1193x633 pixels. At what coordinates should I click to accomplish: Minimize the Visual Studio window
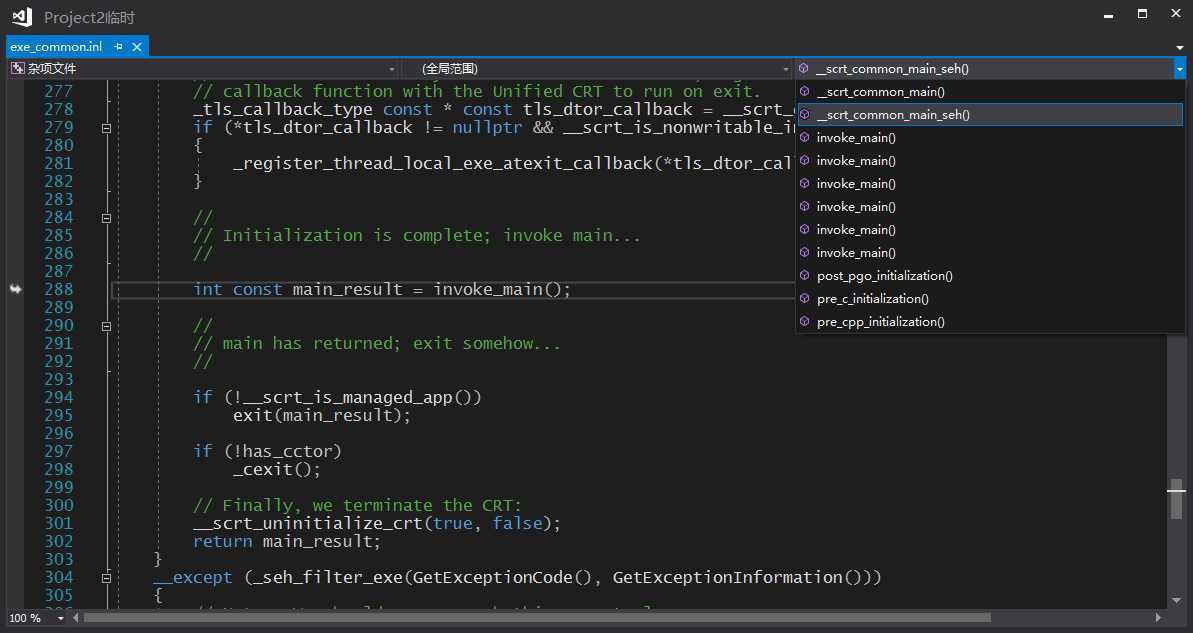click(x=1109, y=14)
